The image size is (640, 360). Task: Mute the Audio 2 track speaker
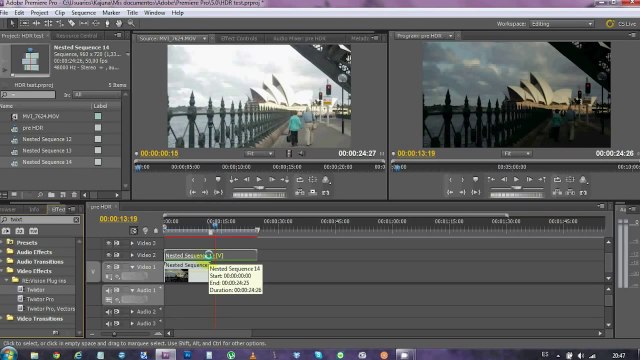(108, 312)
